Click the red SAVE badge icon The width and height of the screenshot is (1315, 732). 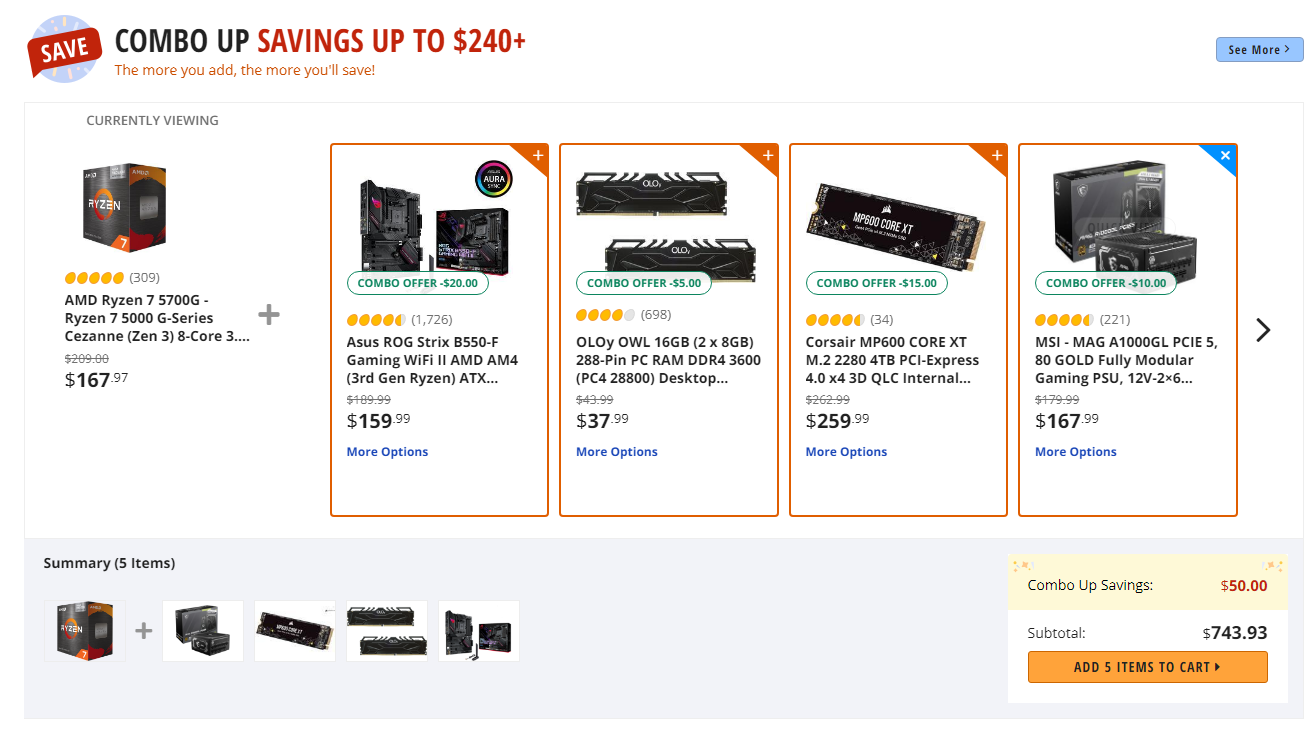(x=65, y=48)
